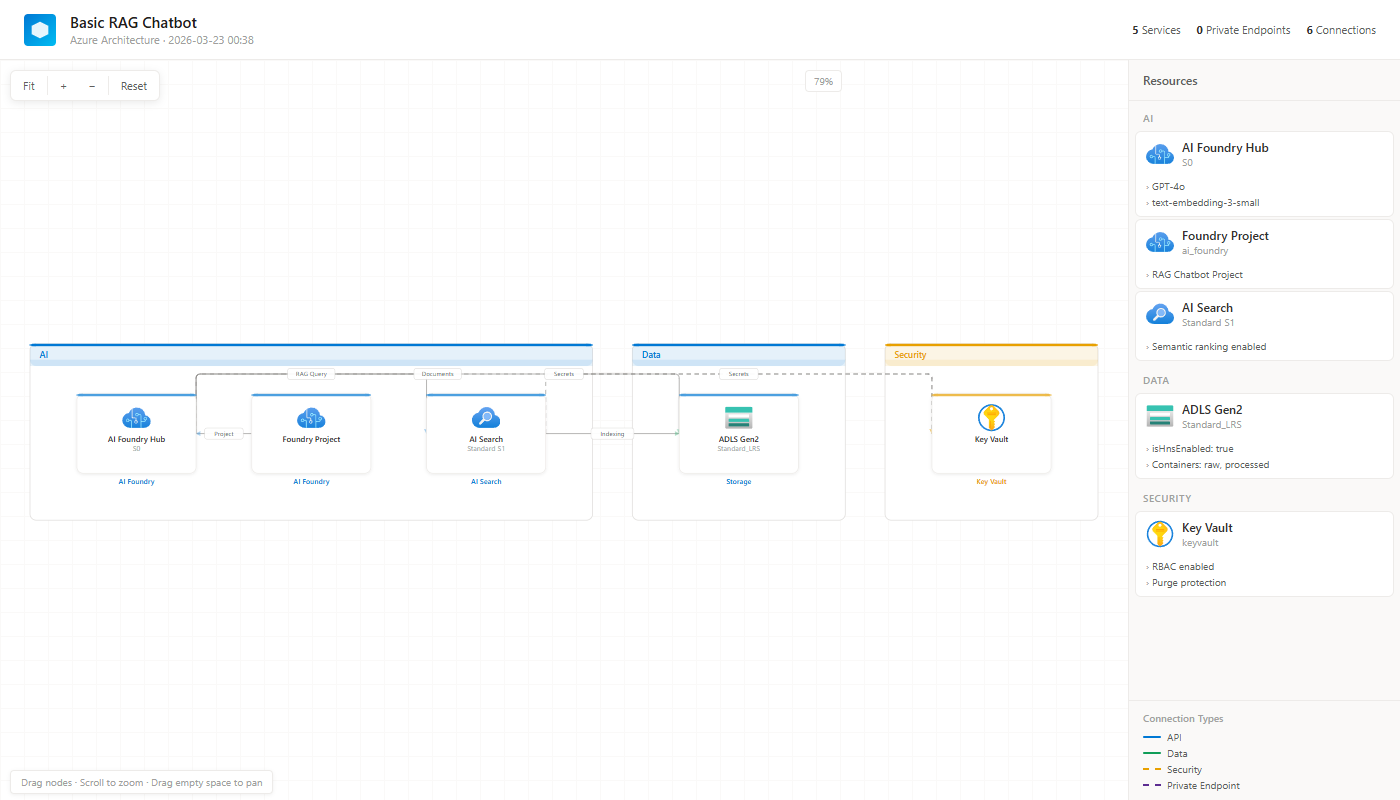
Task: Click AI Search icon in Resources panel
Action: pyautogui.click(x=1160, y=315)
